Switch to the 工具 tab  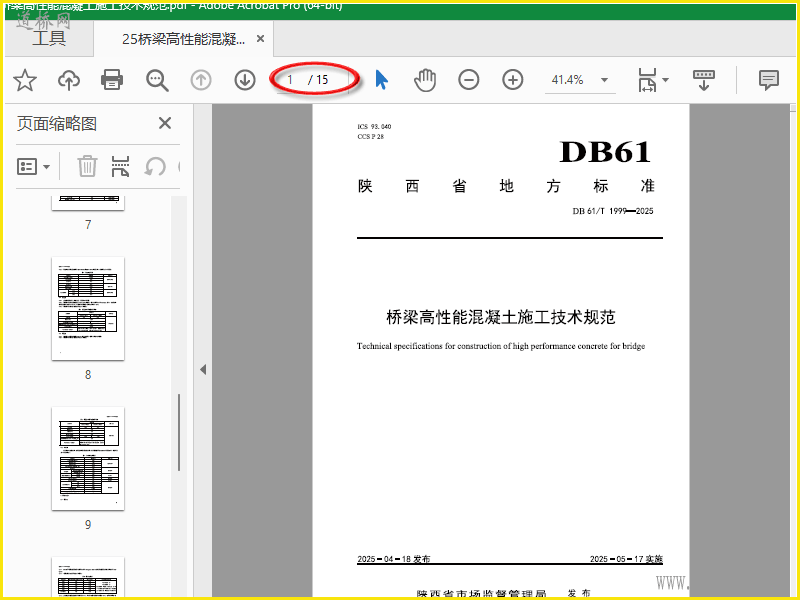click(x=49, y=38)
